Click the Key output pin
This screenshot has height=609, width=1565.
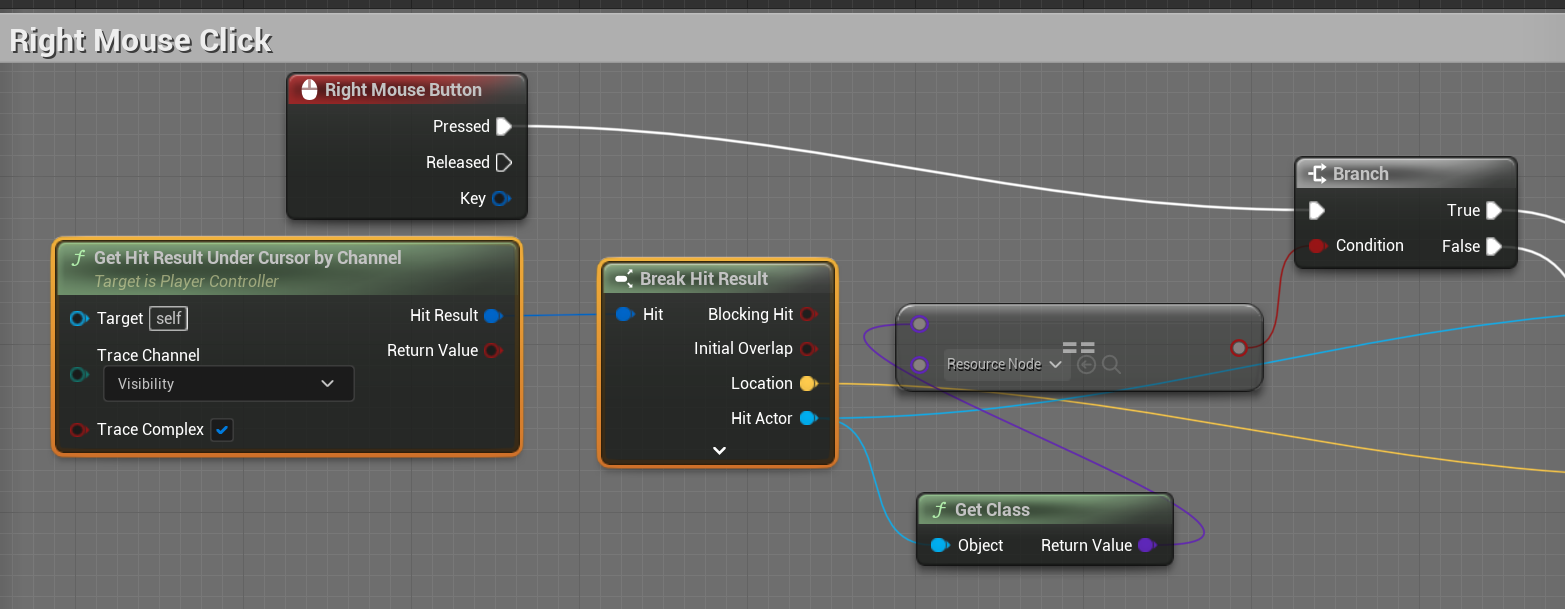(x=501, y=198)
